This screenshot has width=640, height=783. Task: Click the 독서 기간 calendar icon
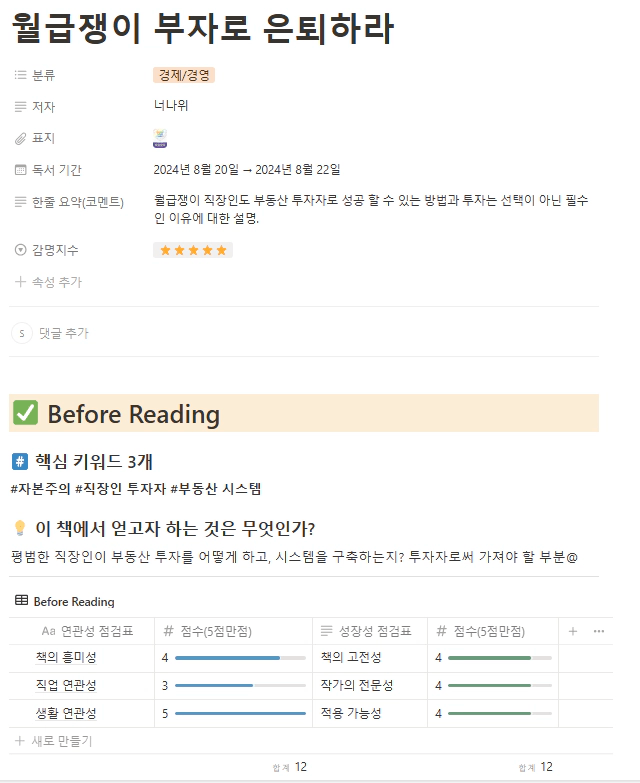point(20,170)
